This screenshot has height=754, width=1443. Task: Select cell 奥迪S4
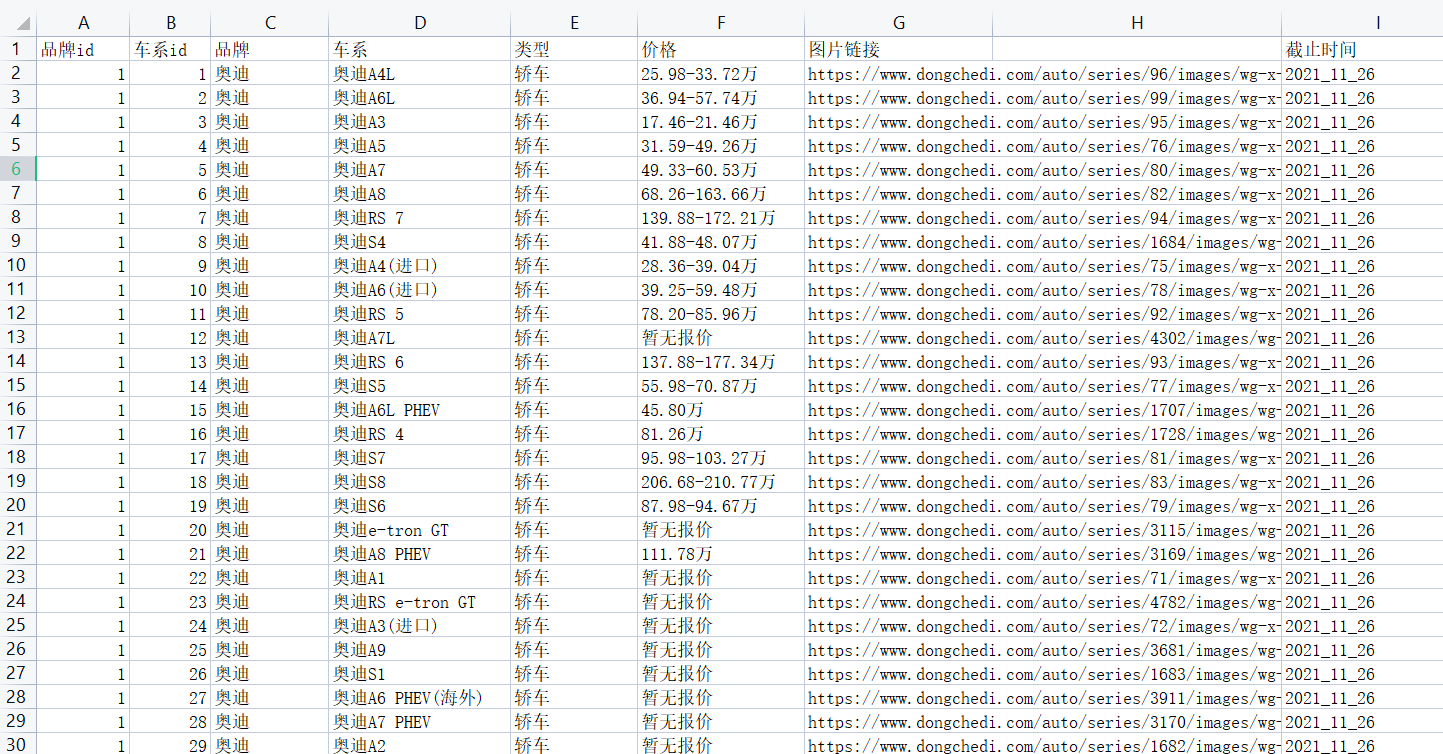click(x=420, y=241)
